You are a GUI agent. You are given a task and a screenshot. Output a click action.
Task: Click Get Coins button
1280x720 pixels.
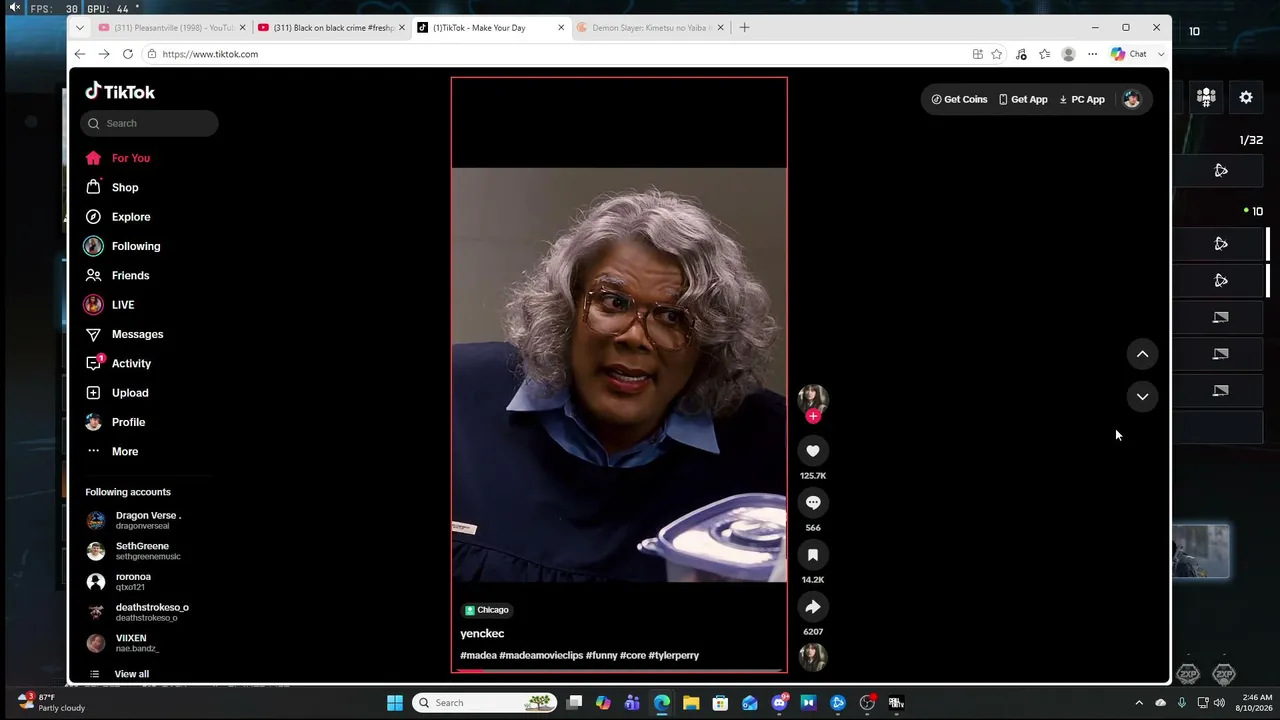pyautogui.click(x=959, y=99)
